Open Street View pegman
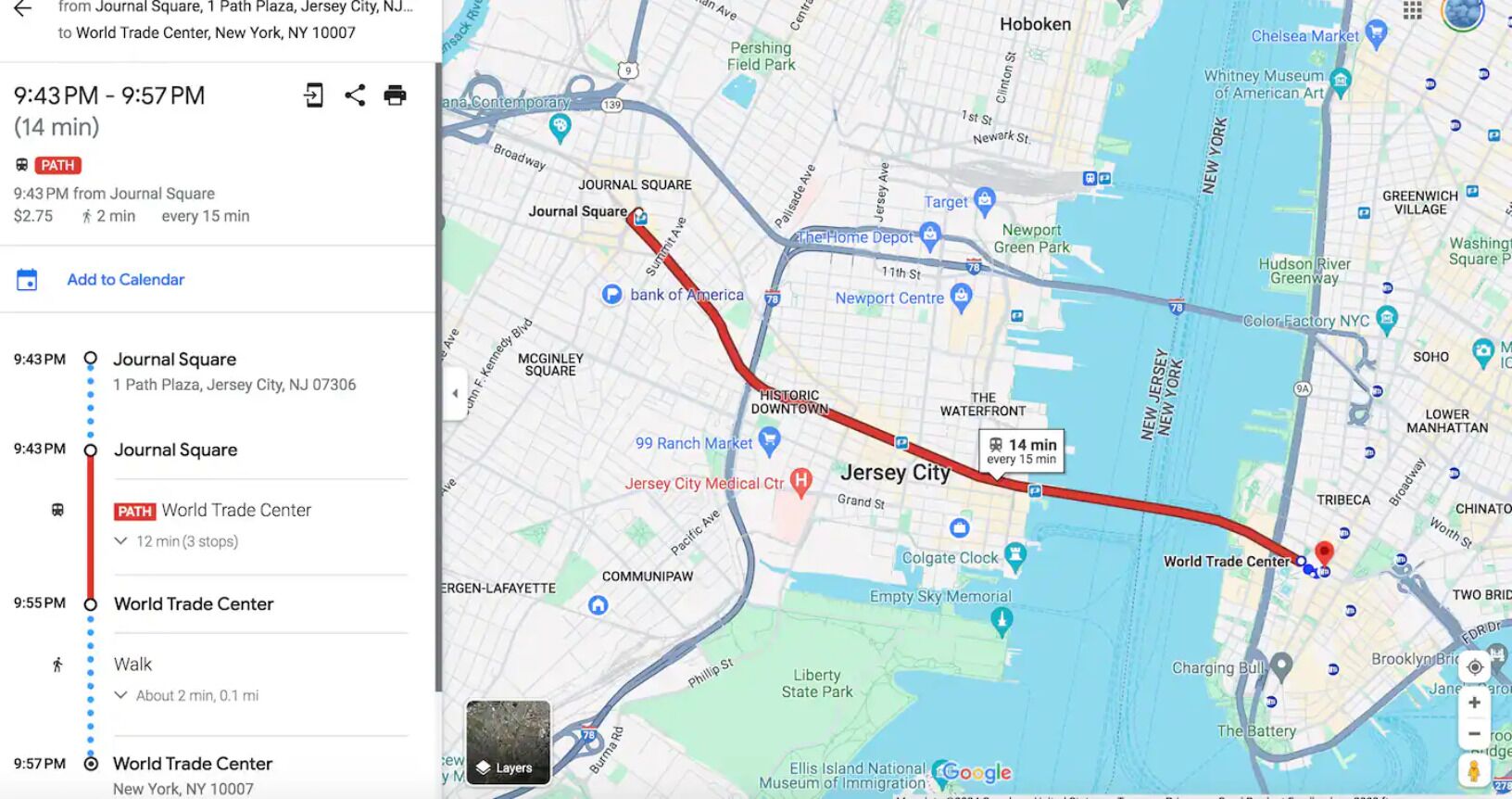Viewport: 1512px width, 799px height. coord(1474,769)
